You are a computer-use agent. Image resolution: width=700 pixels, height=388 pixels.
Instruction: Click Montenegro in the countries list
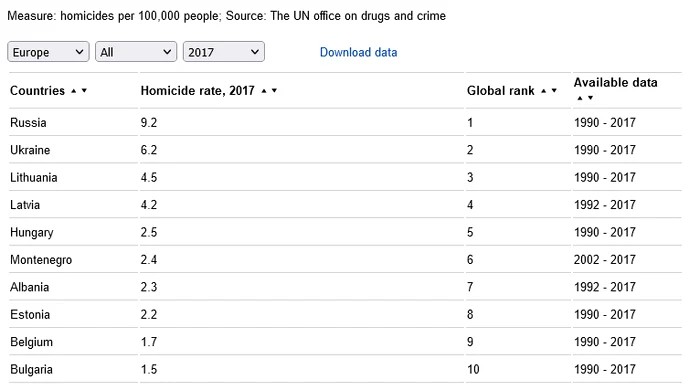tap(41, 260)
